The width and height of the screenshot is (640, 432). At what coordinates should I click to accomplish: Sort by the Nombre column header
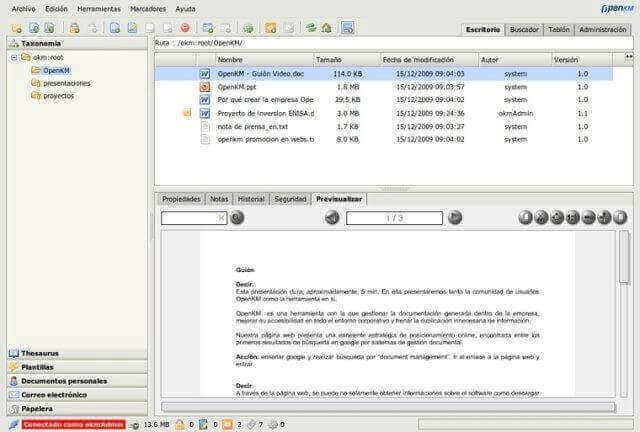264,60
